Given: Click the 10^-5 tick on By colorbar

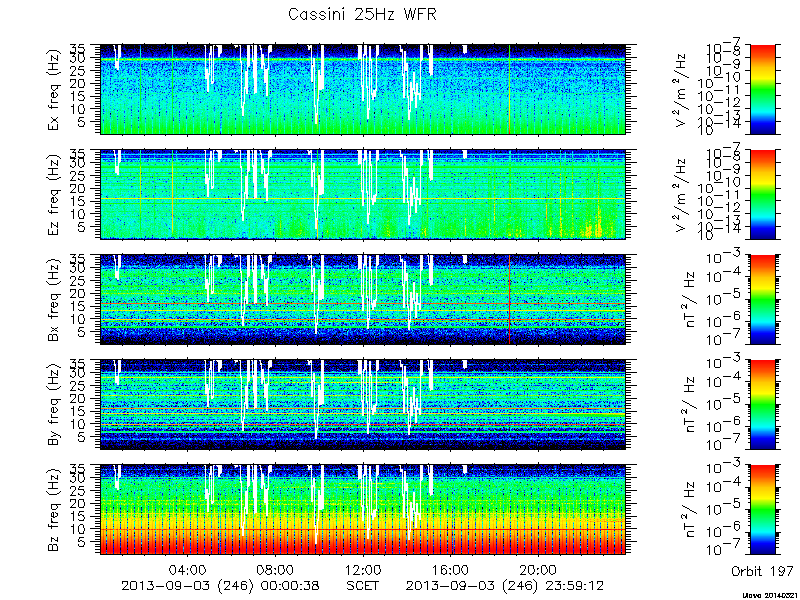Looking at the screenshot, I should click(x=724, y=405).
